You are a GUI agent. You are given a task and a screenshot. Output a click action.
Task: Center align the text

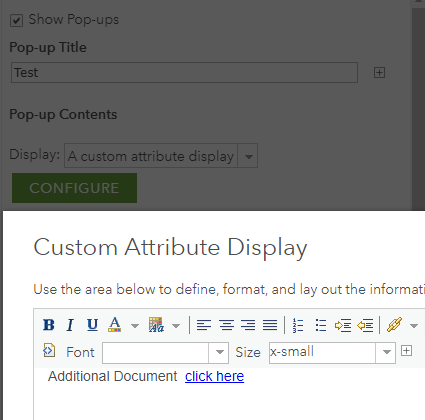pyautogui.click(x=226, y=325)
